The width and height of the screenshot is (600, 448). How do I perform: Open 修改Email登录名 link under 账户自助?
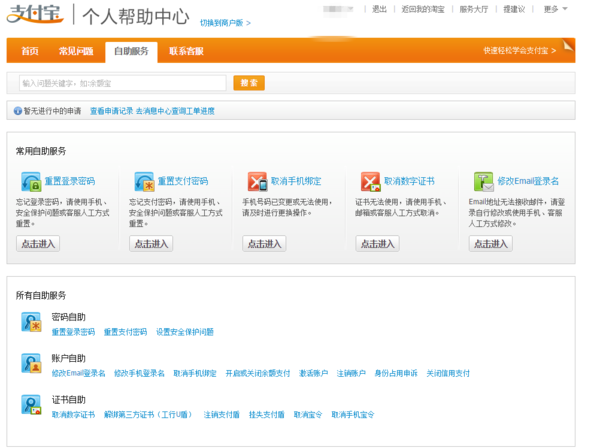pyautogui.click(x=78, y=373)
